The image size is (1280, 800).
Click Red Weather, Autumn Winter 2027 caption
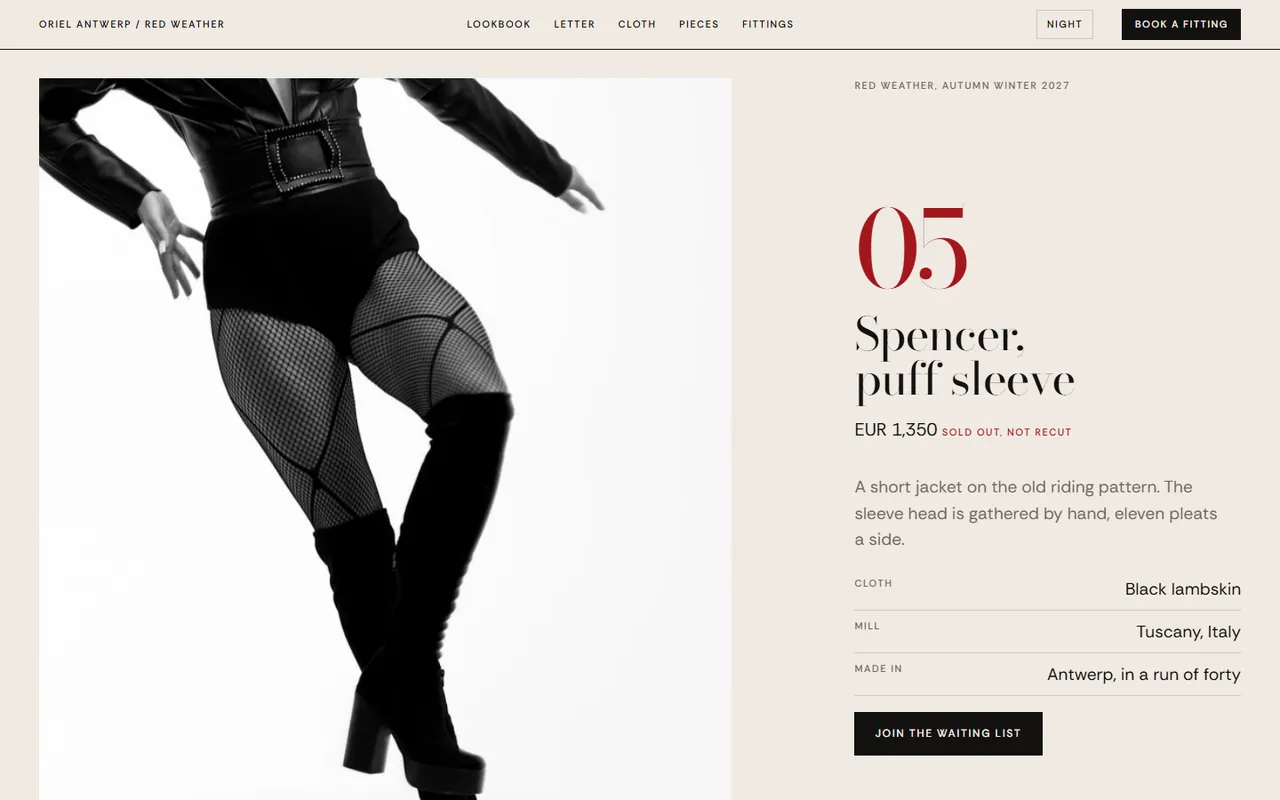pyautogui.click(x=962, y=86)
